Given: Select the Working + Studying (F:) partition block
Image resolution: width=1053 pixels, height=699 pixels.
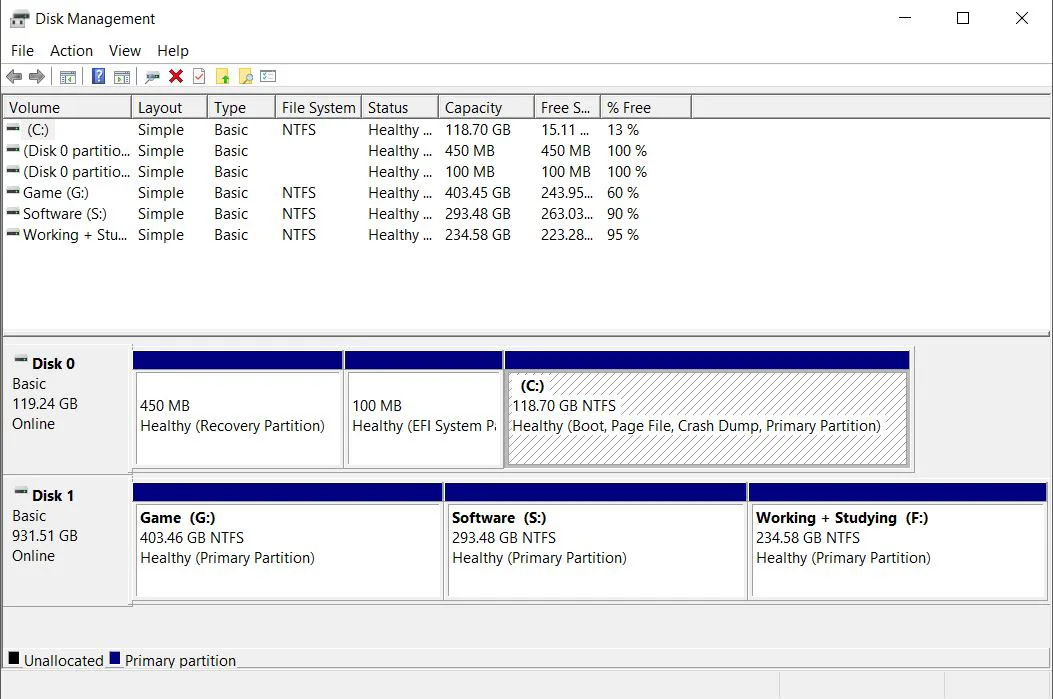Looking at the screenshot, I should click(x=898, y=541).
